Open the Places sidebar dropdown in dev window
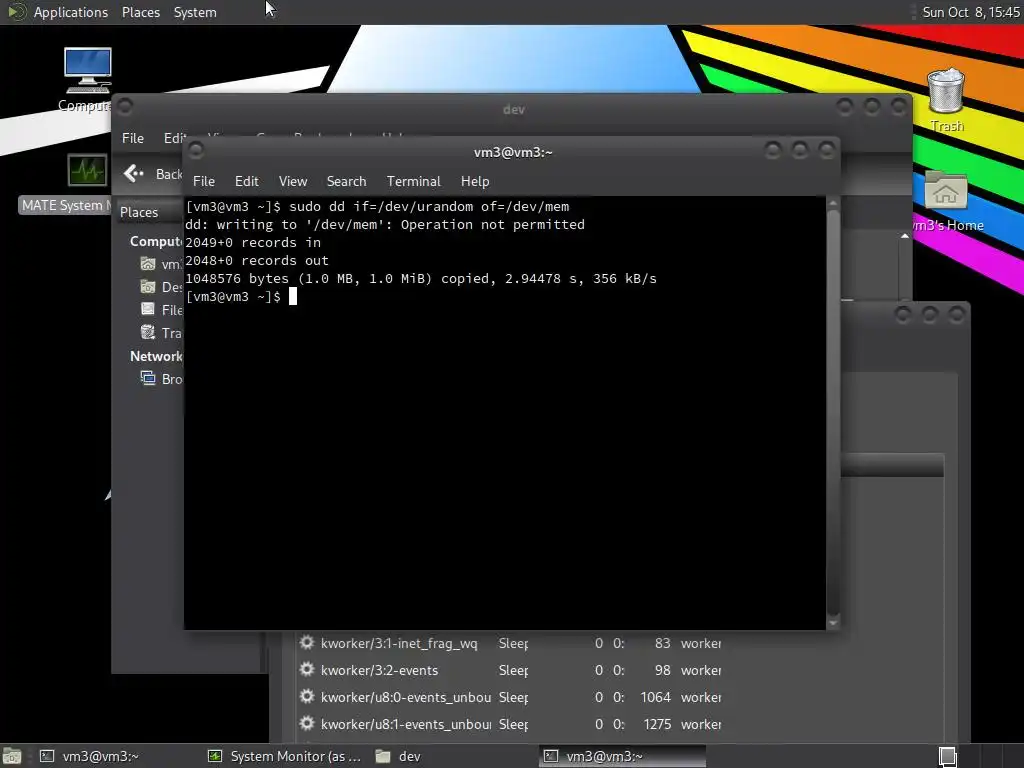The height and width of the screenshot is (768, 1024). click(149, 212)
